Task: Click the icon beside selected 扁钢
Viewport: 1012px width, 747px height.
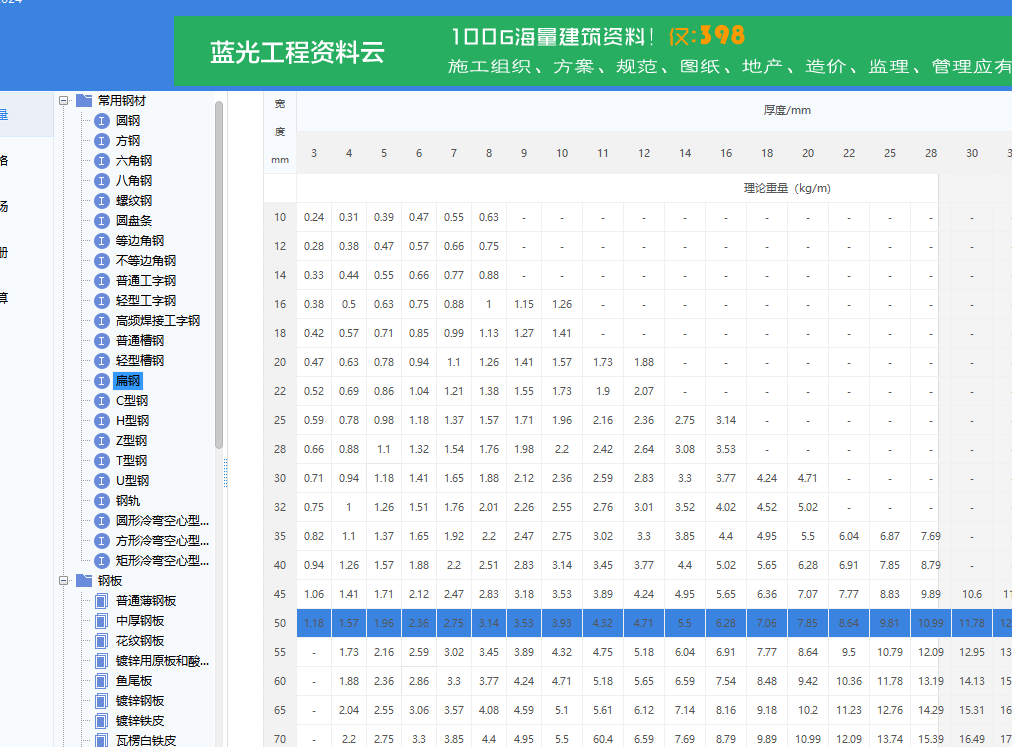Action: (101, 381)
